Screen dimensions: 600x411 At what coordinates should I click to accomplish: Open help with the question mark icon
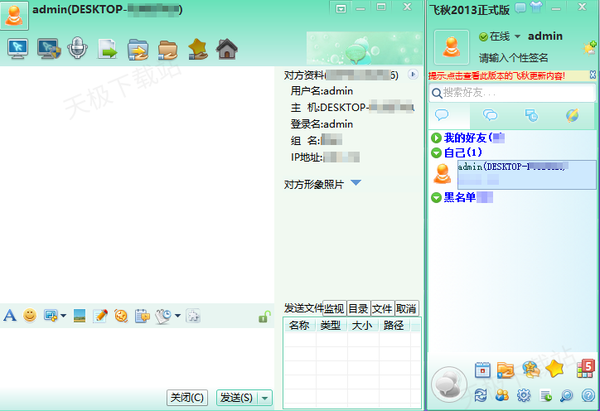click(588, 395)
